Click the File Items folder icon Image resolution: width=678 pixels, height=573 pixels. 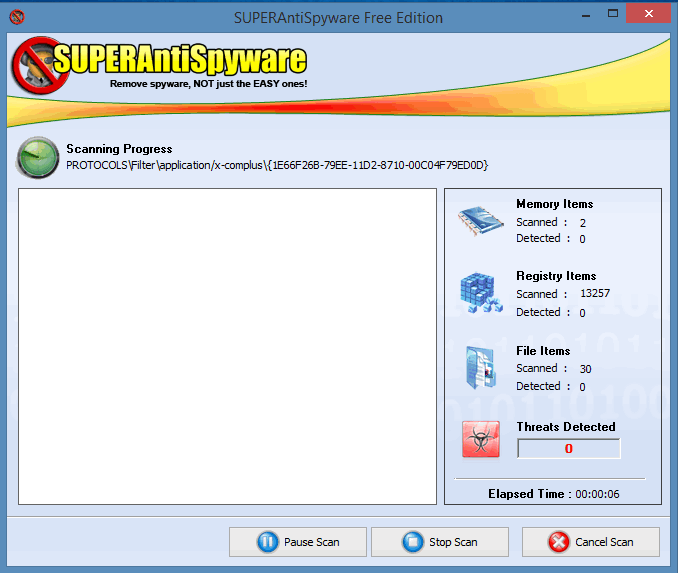click(481, 368)
